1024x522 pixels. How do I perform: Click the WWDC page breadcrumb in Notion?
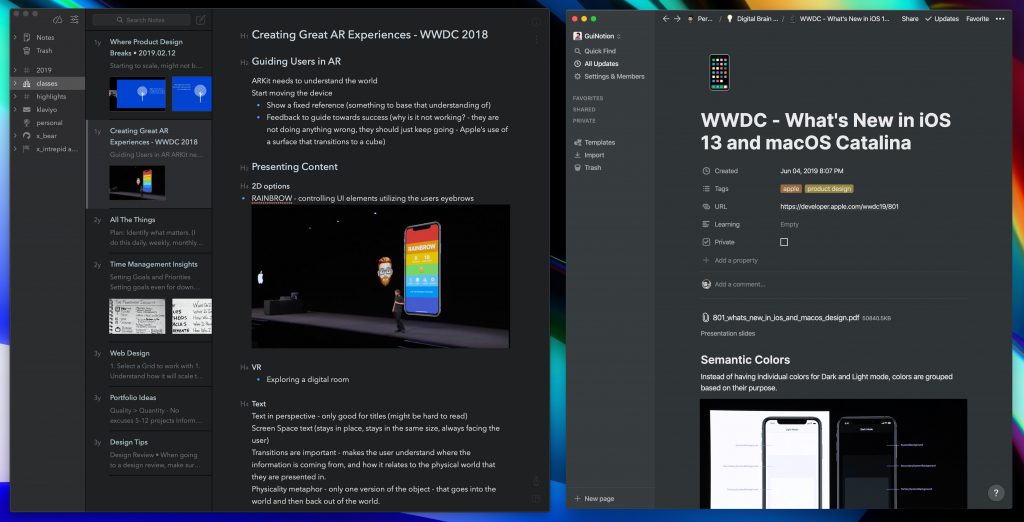point(840,19)
